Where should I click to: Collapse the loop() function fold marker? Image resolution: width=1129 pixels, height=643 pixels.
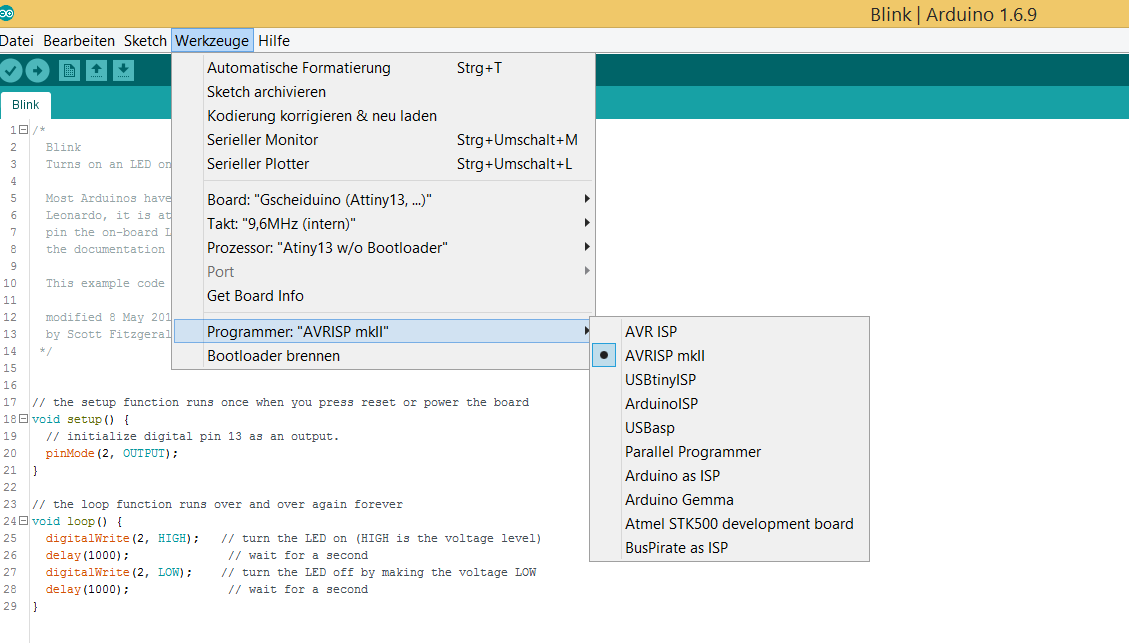23,521
